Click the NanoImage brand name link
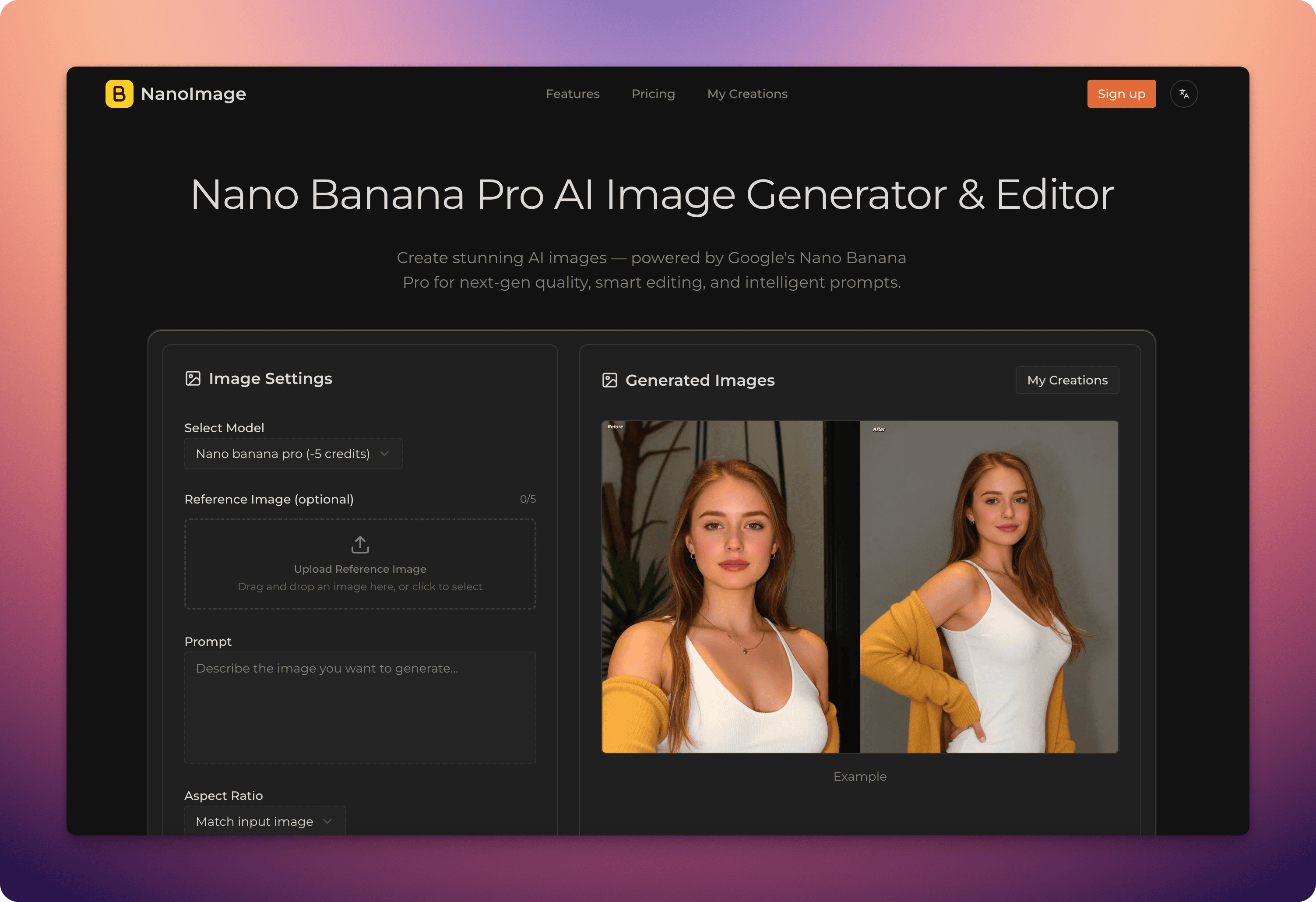 [x=193, y=93]
